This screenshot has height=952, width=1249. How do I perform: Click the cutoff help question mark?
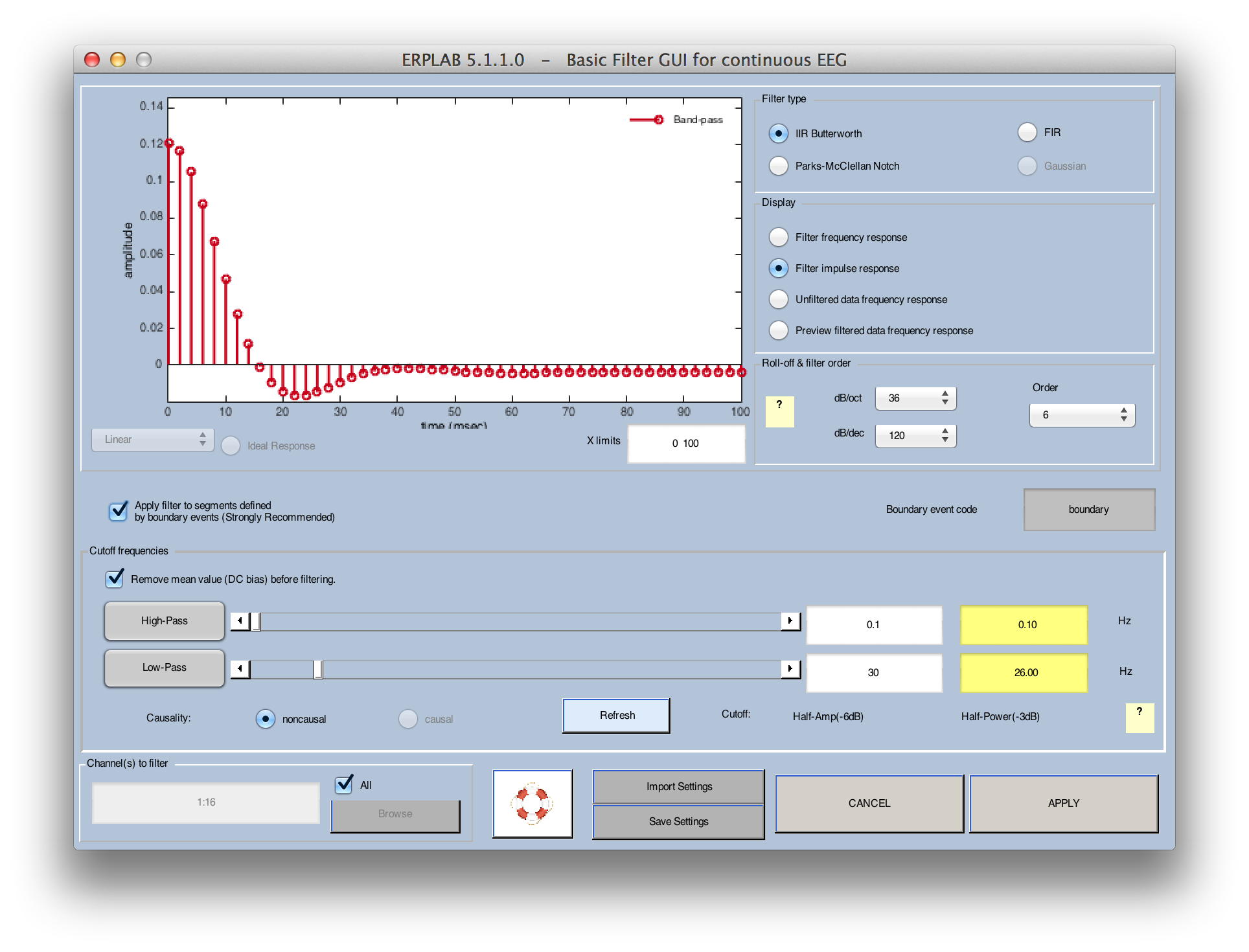click(x=1140, y=718)
